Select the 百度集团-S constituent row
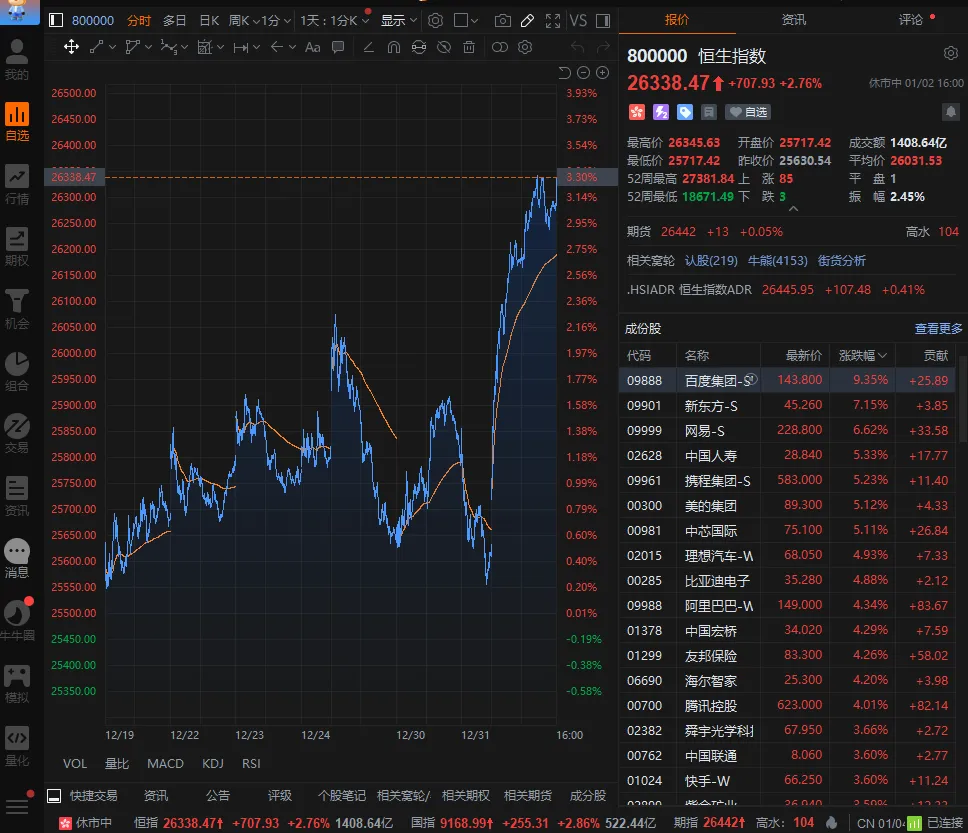968x833 pixels. pyautogui.click(x=787, y=380)
